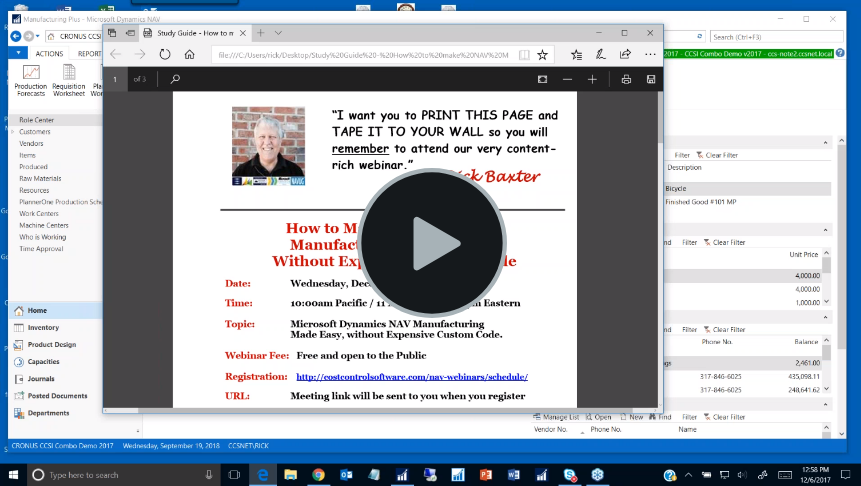This screenshot has height=486, width=861.
Task: Open Raw Materials list
Action: pyautogui.click(x=40, y=178)
